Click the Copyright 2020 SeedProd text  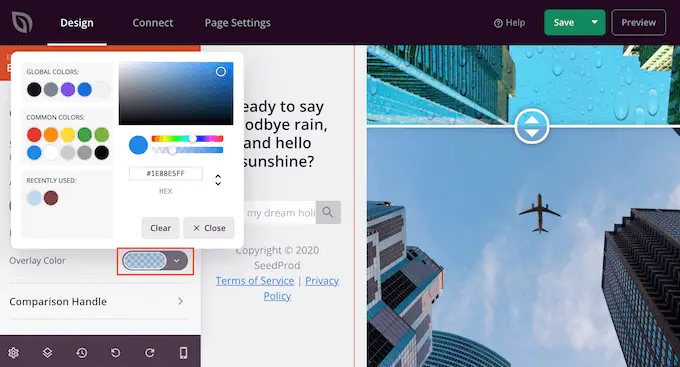(x=278, y=258)
